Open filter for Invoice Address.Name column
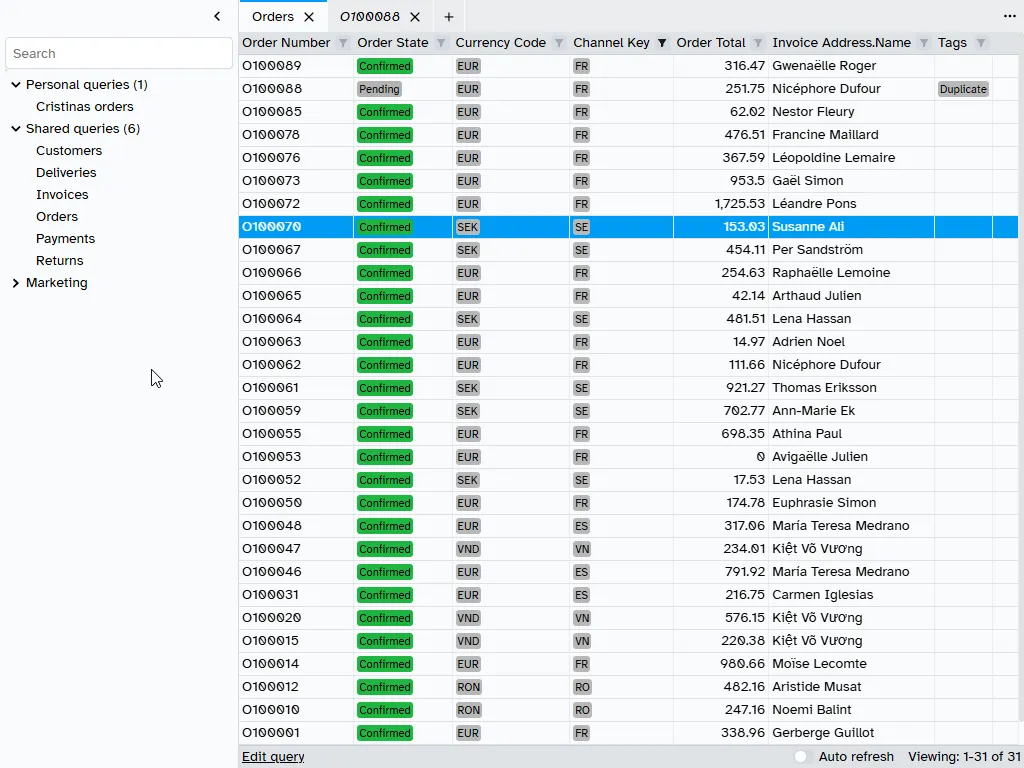 (924, 43)
